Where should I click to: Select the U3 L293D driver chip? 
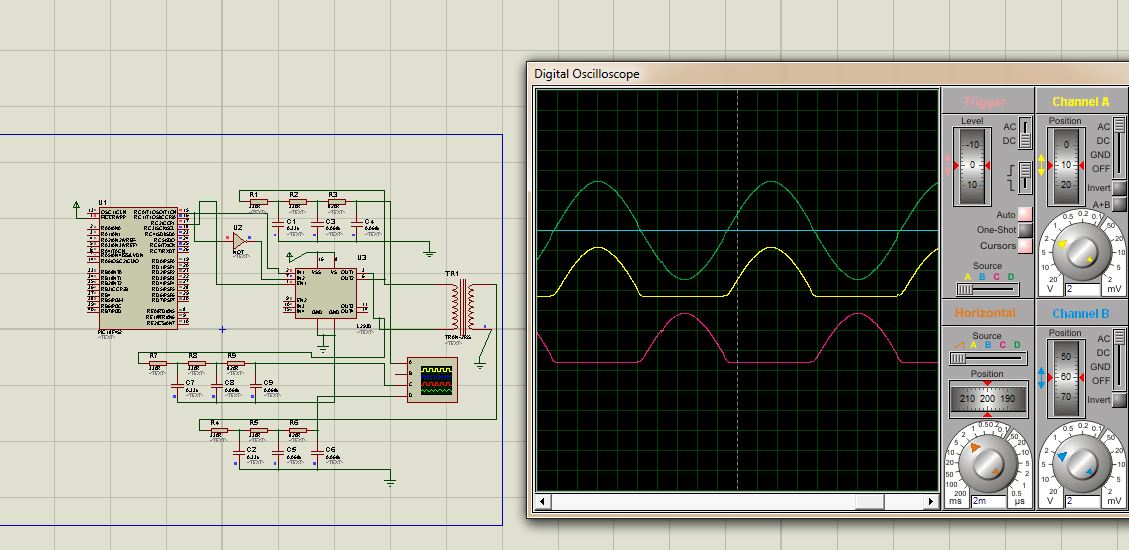tap(325, 292)
